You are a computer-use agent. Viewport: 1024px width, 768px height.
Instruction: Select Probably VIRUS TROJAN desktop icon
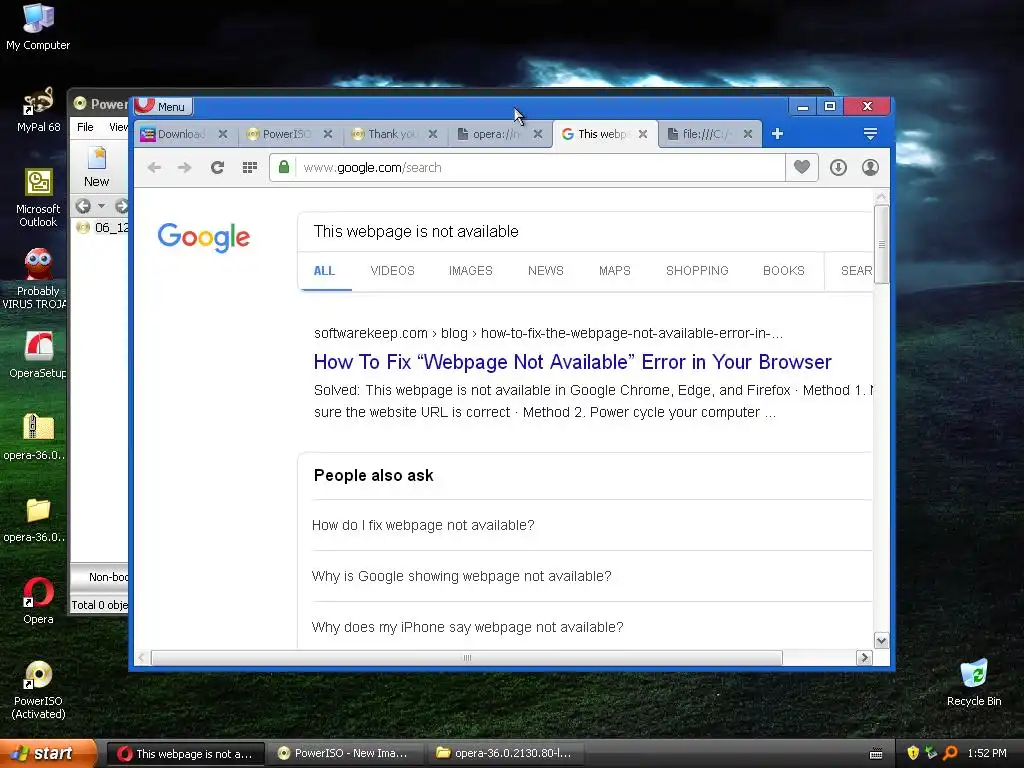tap(36, 280)
